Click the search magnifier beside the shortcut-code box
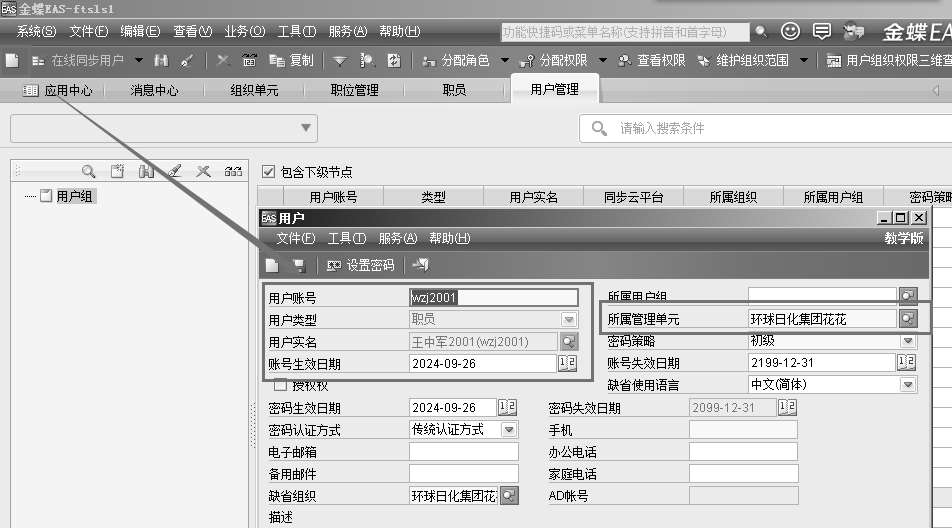The width and height of the screenshot is (952, 528). click(x=761, y=32)
